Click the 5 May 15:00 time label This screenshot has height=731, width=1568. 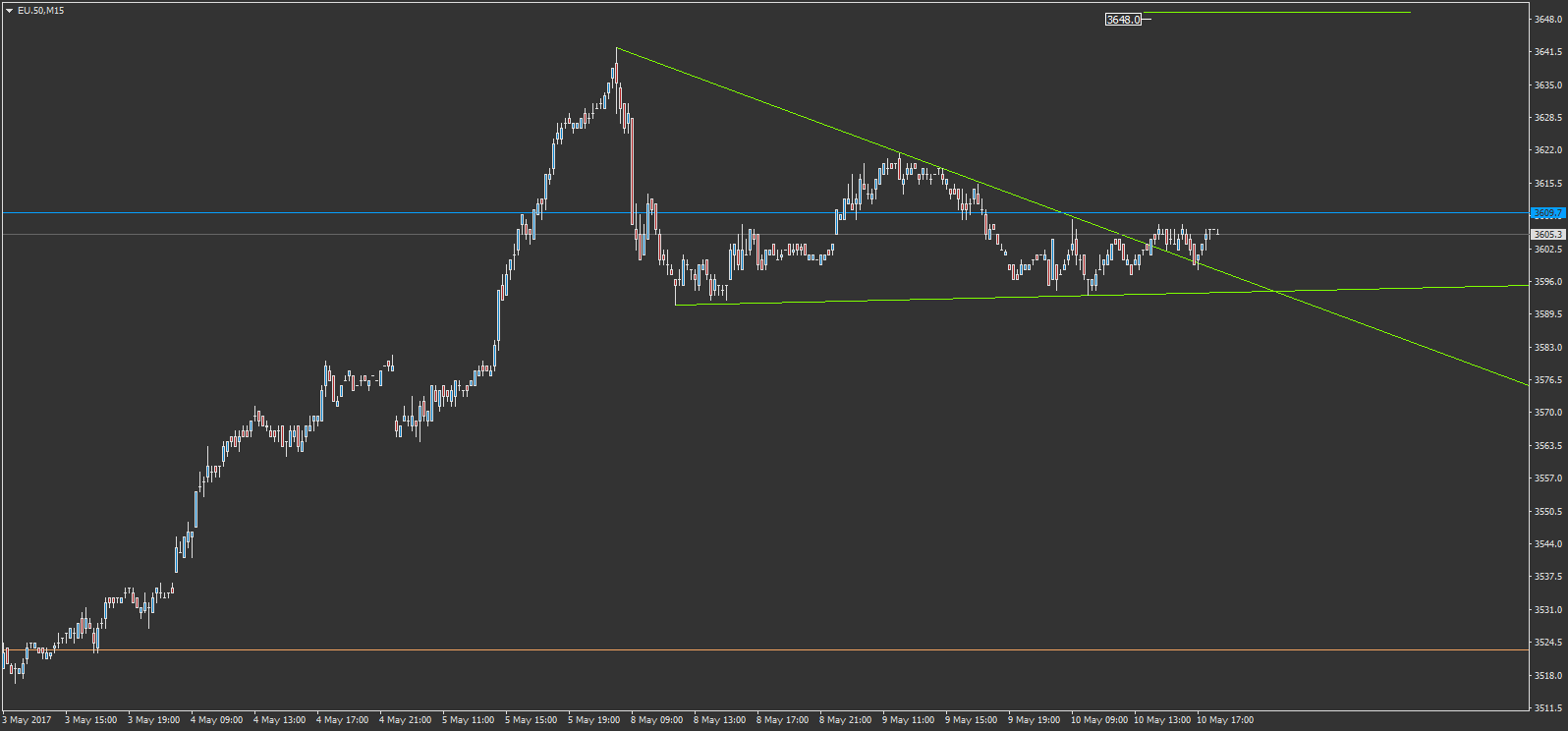(x=531, y=720)
